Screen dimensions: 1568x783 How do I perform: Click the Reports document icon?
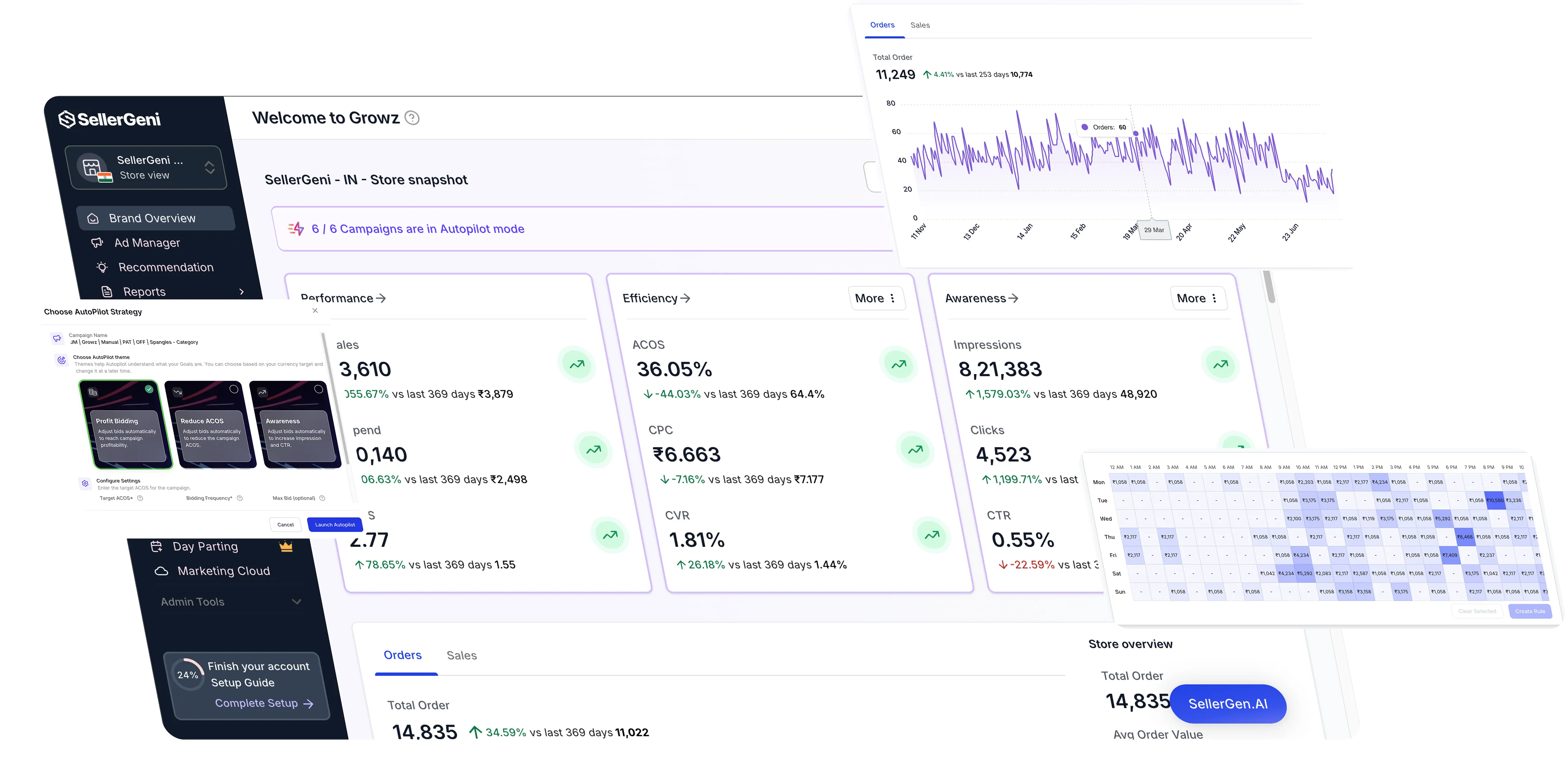[x=107, y=291]
